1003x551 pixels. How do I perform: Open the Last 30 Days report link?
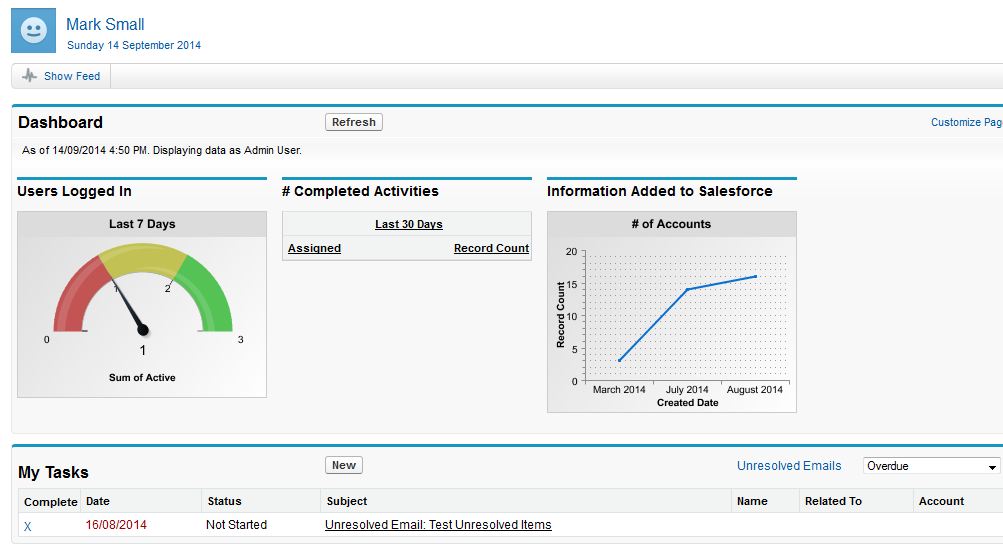pyautogui.click(x=408, y=224)
